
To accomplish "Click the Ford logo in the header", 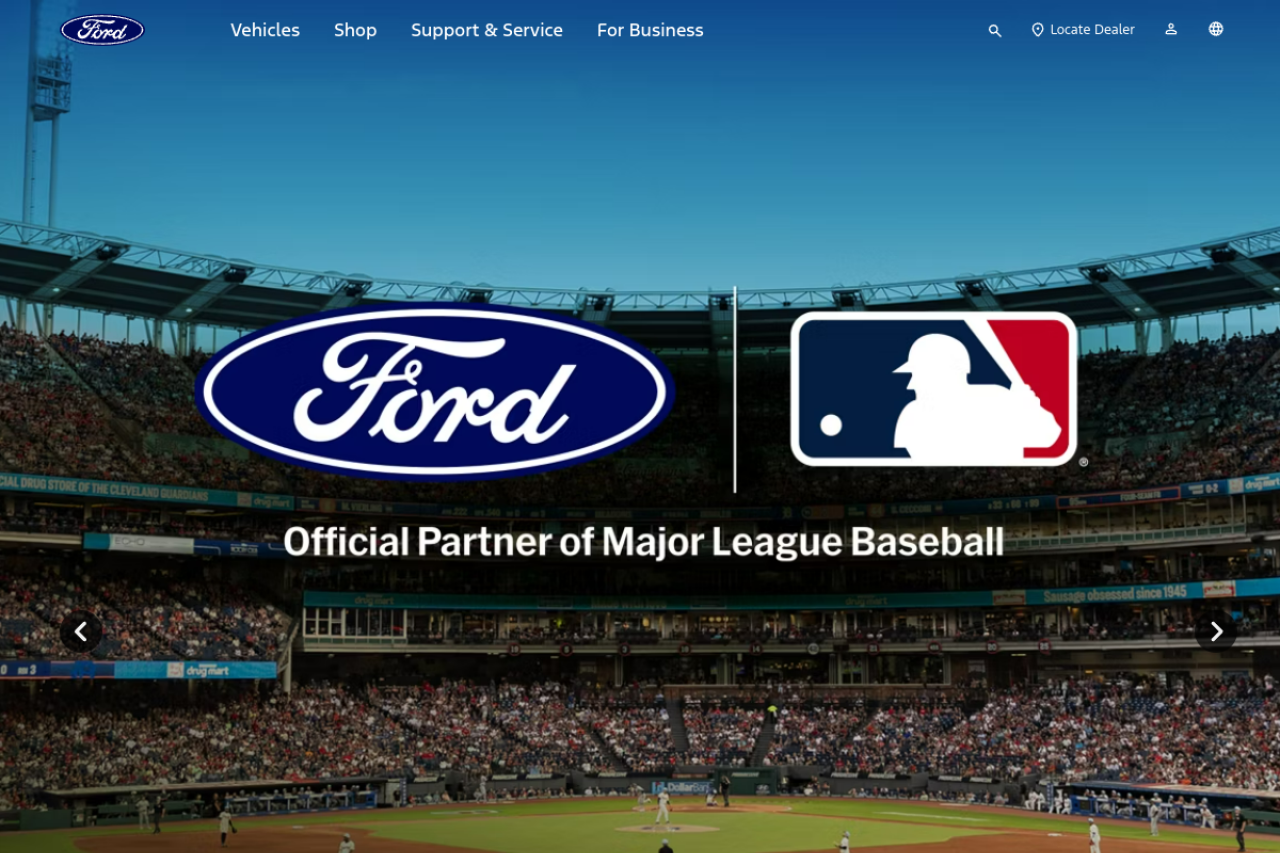I will (x=102, y=30).
